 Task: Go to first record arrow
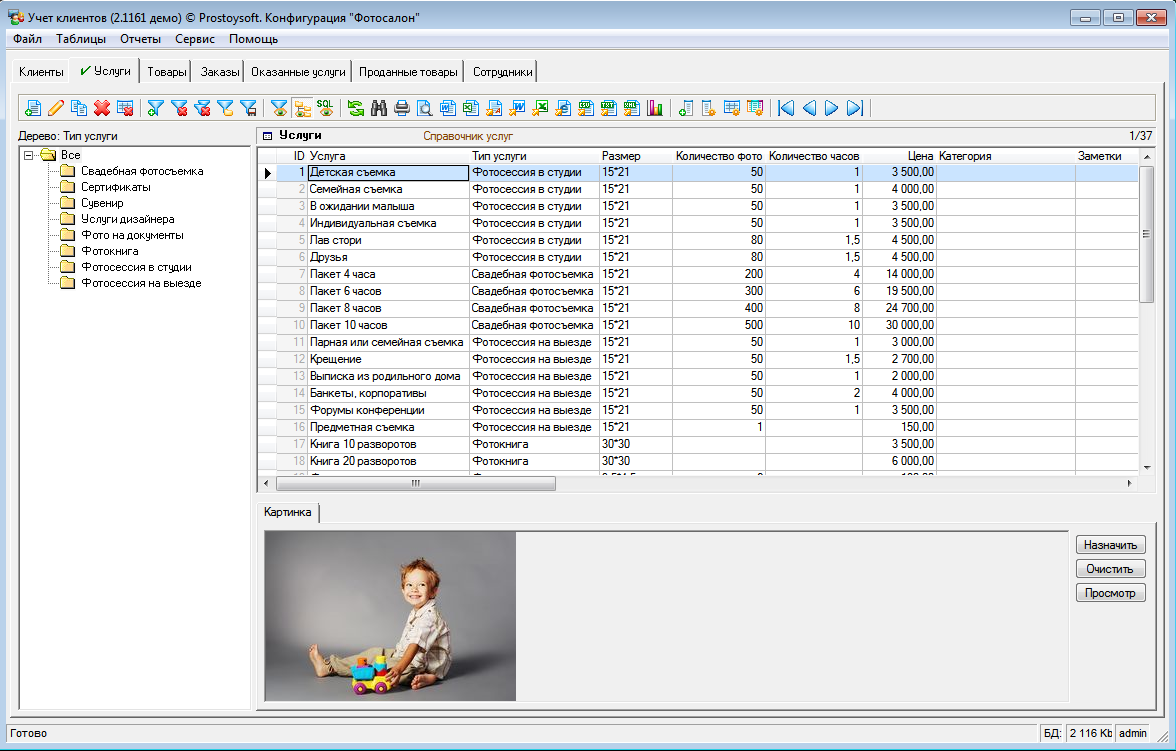[x=787, y=108]
